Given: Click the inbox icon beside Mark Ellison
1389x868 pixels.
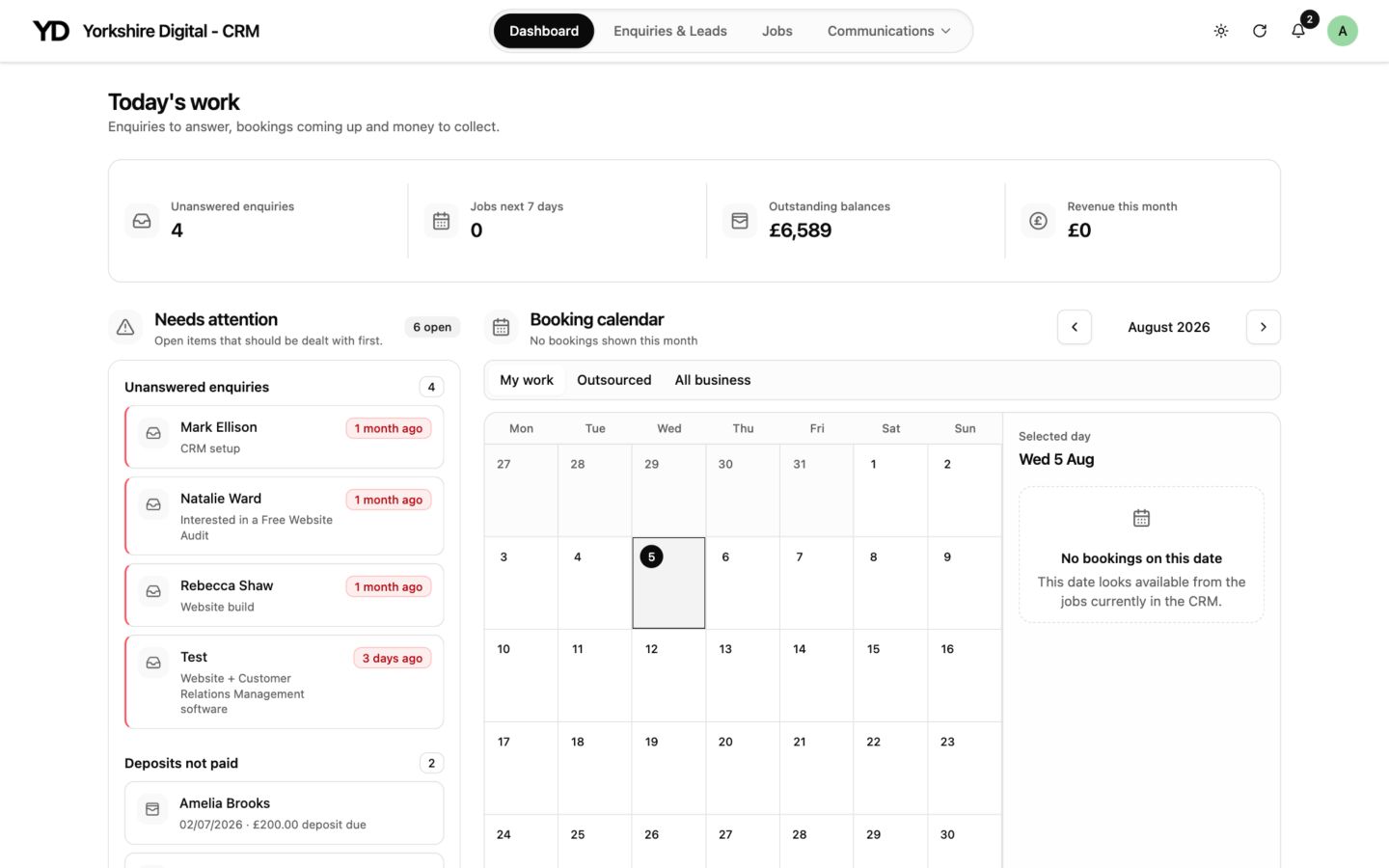Looking at the screenshot, I should coord(153,434).
